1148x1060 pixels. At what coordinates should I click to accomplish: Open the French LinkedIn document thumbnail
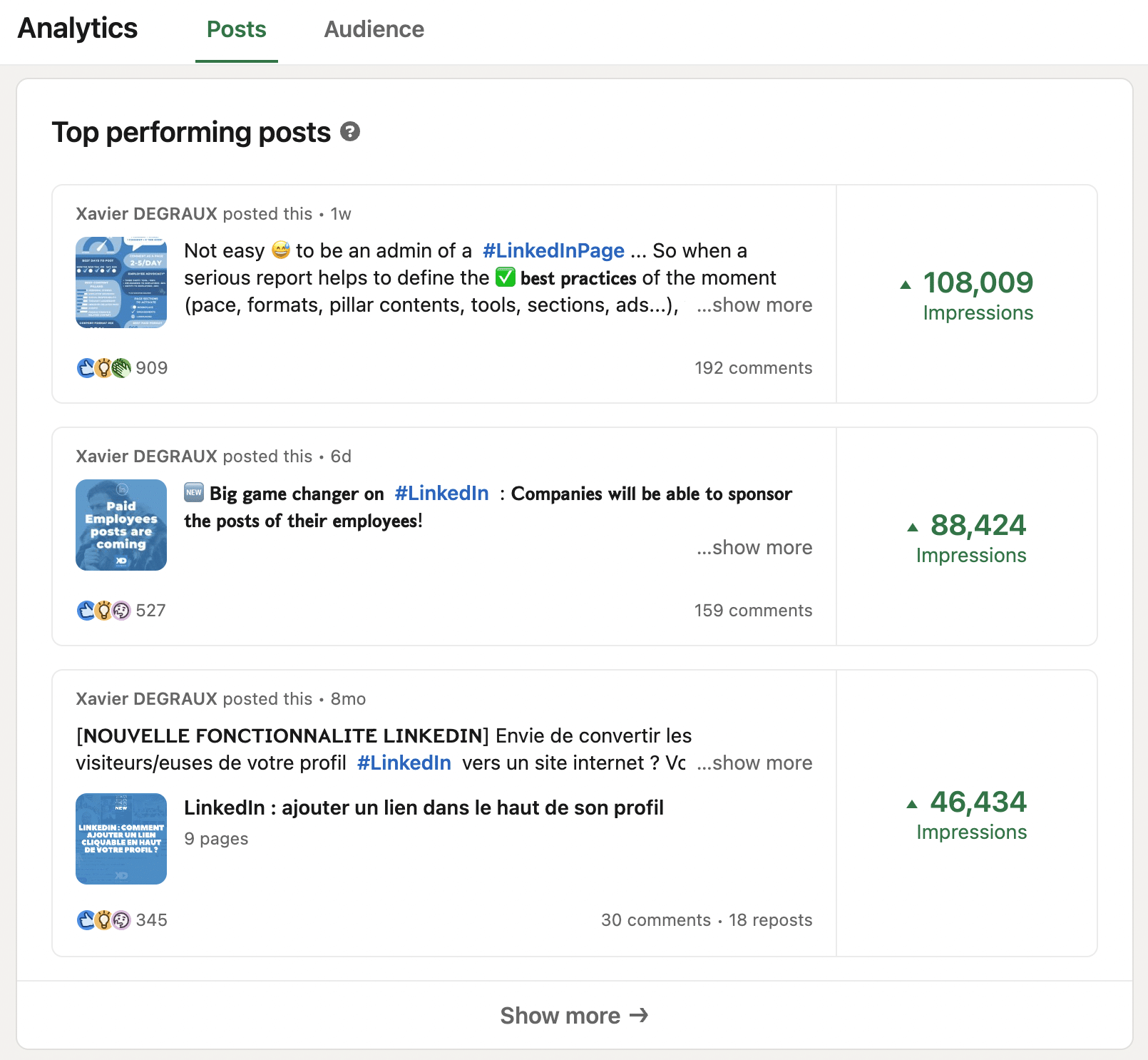pyautogui.click(x=121, y=839)
